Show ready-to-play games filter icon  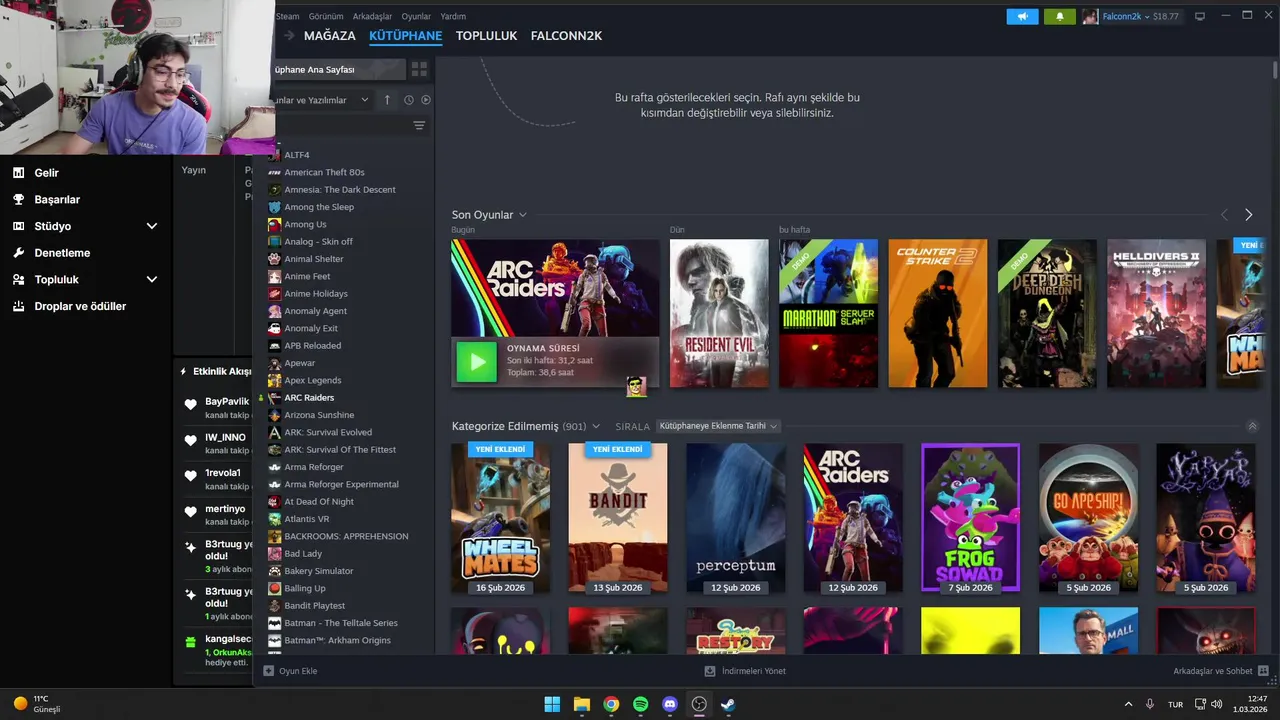pyautogui.click(x=426, y=100)
